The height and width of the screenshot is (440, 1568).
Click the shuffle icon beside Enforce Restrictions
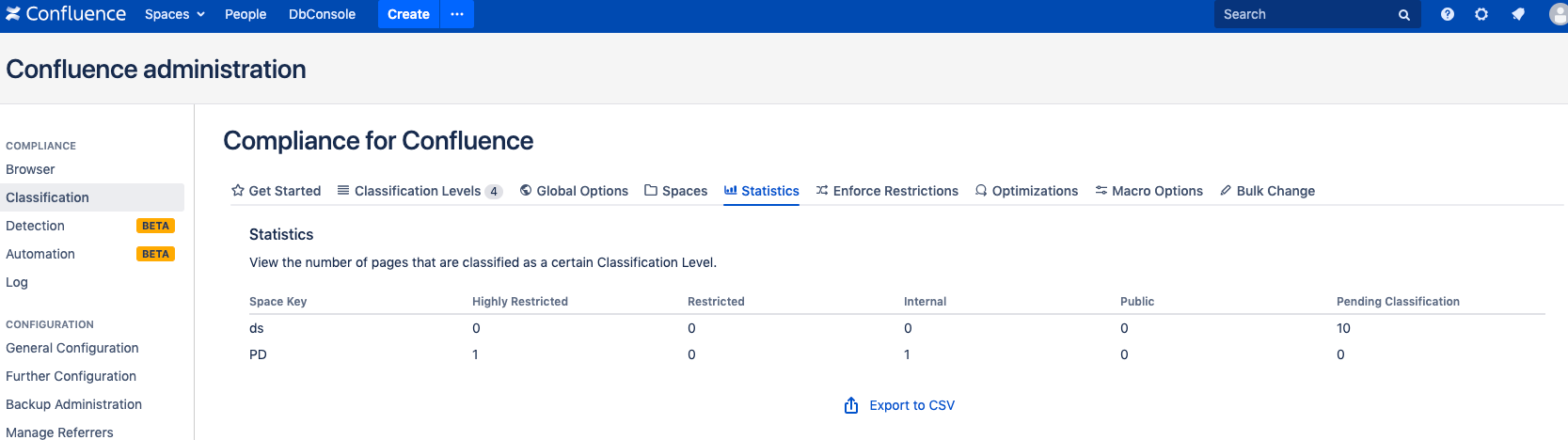point(822,190)
